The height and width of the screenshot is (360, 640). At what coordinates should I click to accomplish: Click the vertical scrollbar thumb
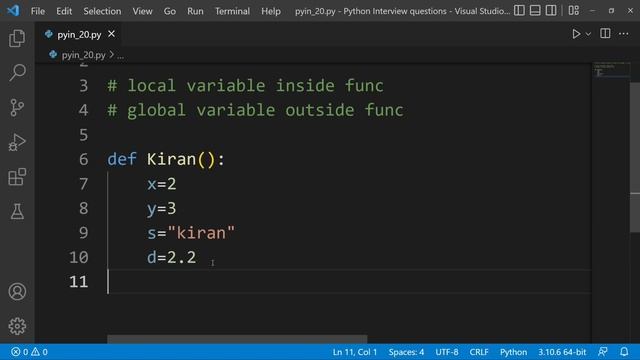635,158
